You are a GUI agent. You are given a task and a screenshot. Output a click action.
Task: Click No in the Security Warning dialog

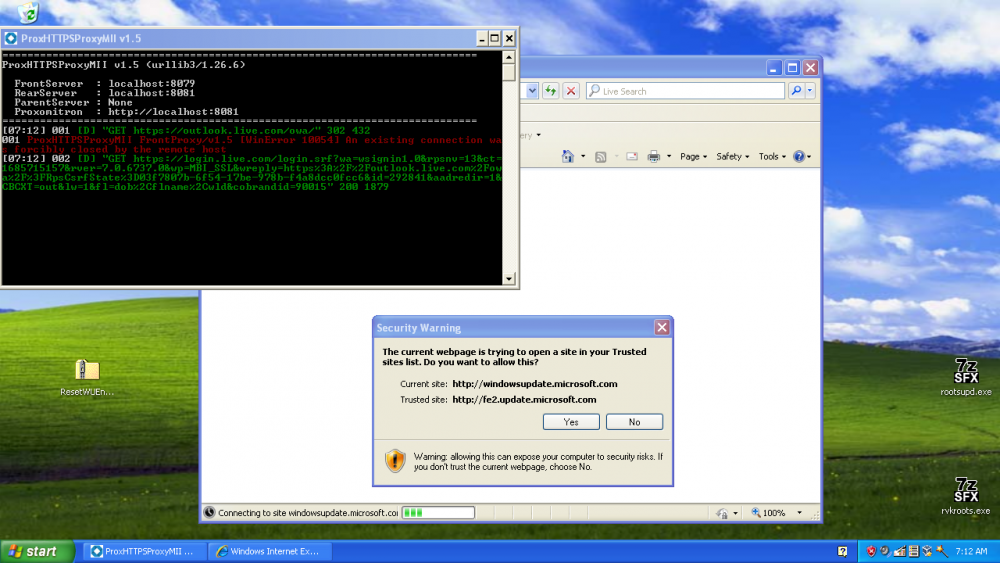click(634, 422)
